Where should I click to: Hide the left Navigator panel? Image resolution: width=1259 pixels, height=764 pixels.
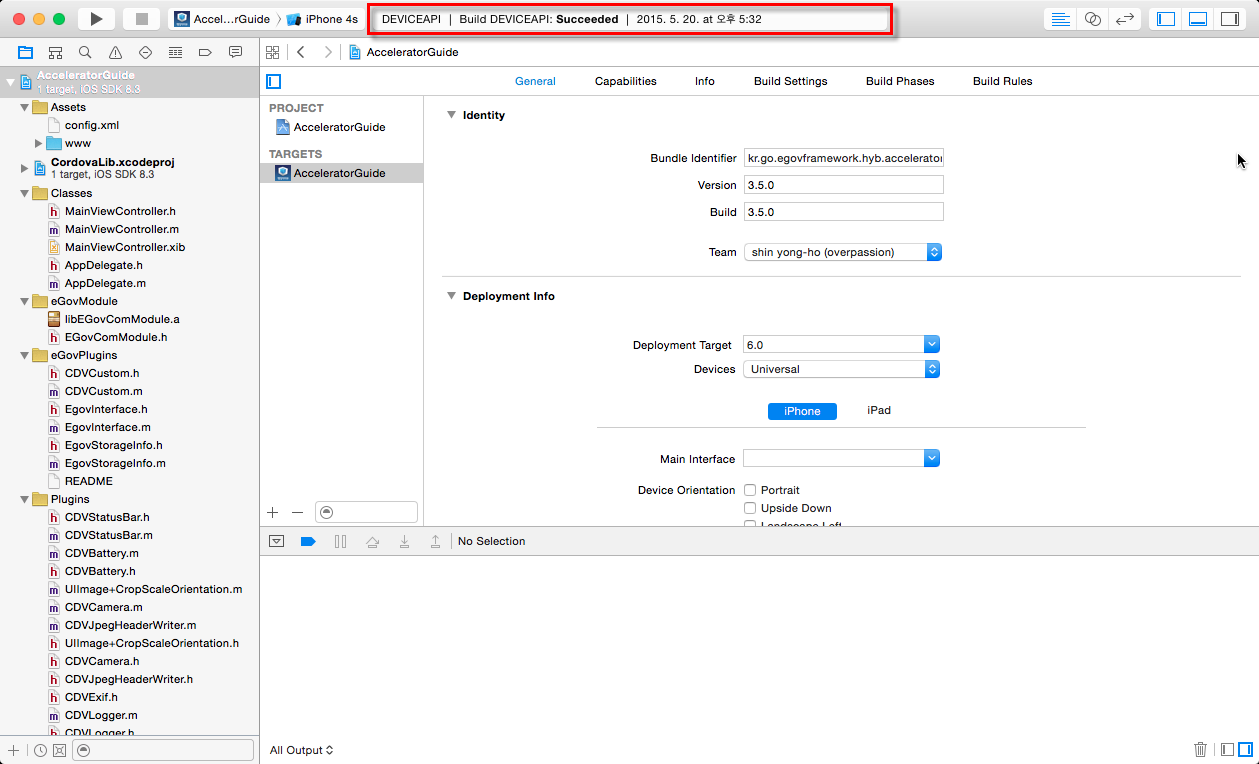tap(1165, 19)
